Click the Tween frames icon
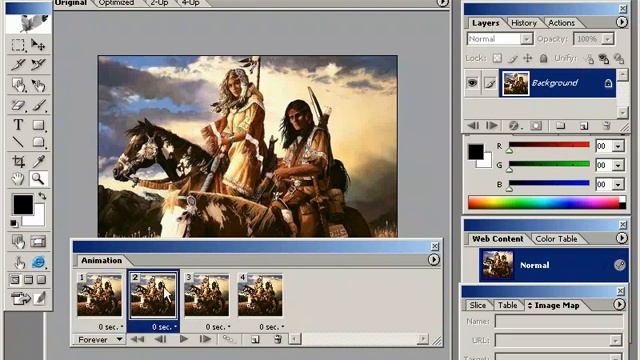 pyautogui.click(x=228, y=339)
